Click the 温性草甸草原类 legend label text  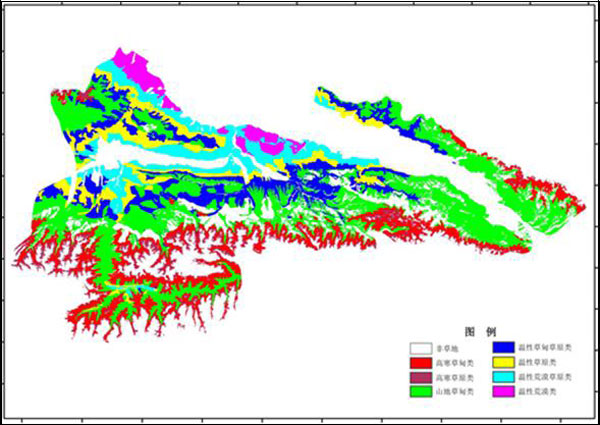coord(546,347)
